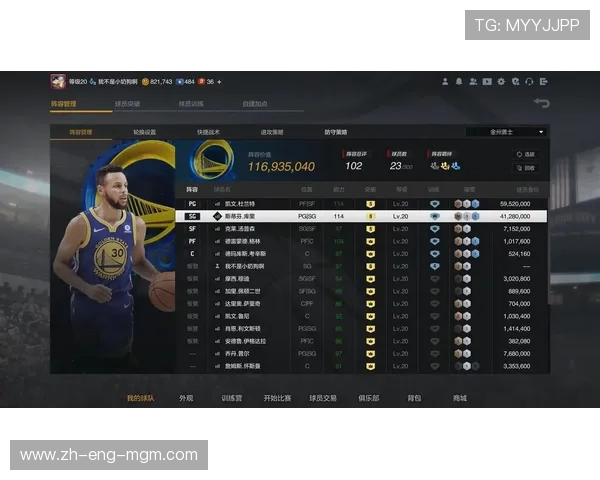Viewport: 600px width, 480px height.
Task: Click the headset customer support icon
Action: pyautogui.click(x=529, y=82)
